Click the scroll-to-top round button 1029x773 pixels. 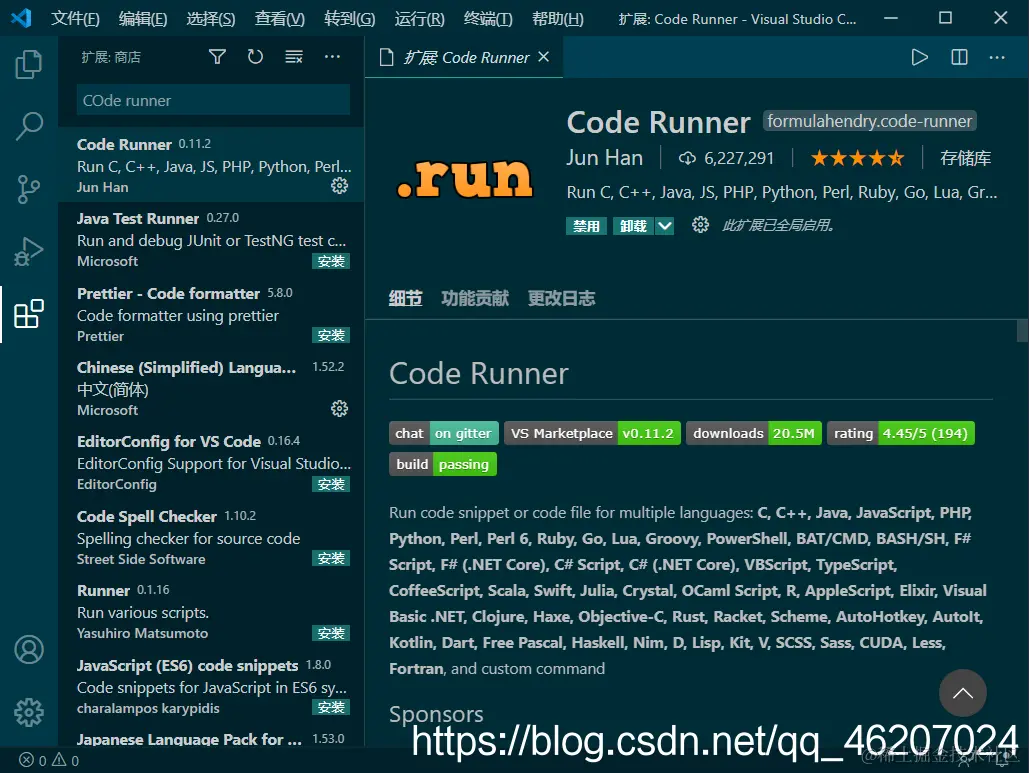[962, 693]
